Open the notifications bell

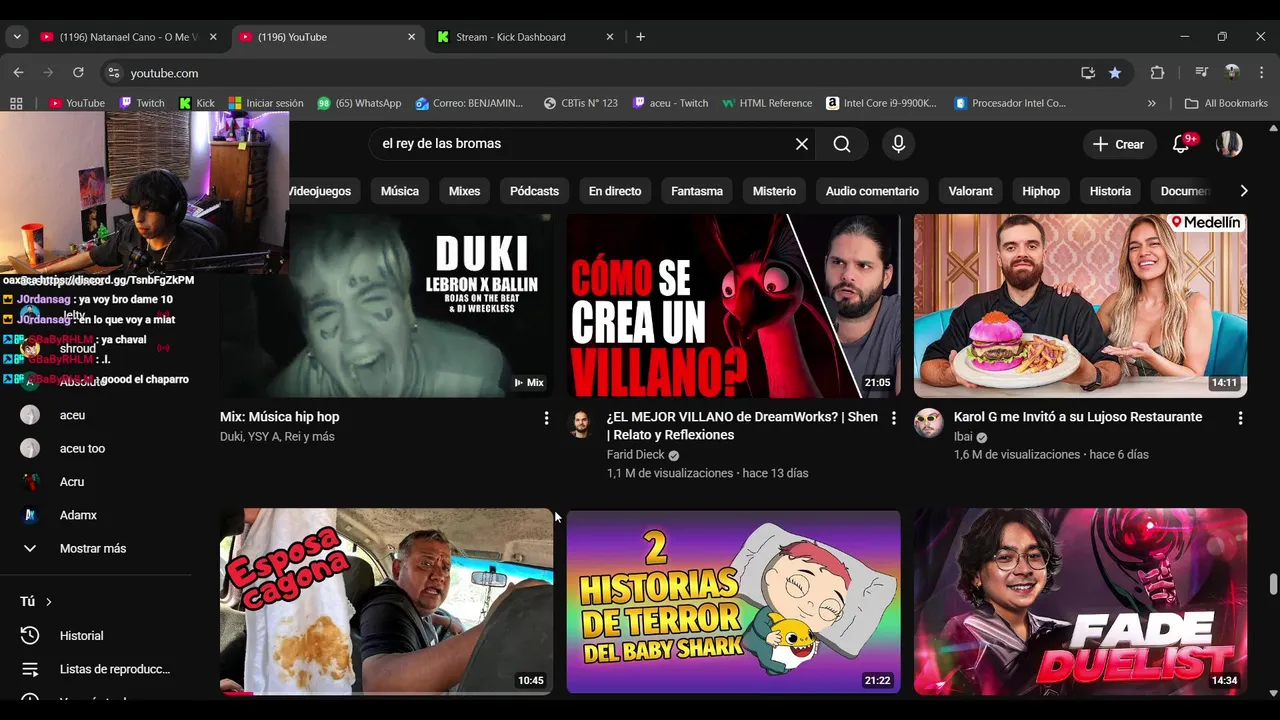(x=1181, y=144)
